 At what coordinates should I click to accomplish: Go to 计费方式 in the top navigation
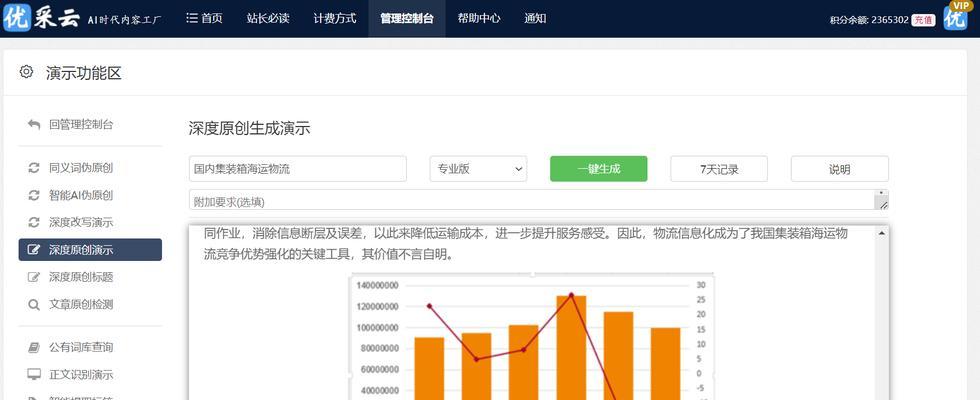pos(335,18)
